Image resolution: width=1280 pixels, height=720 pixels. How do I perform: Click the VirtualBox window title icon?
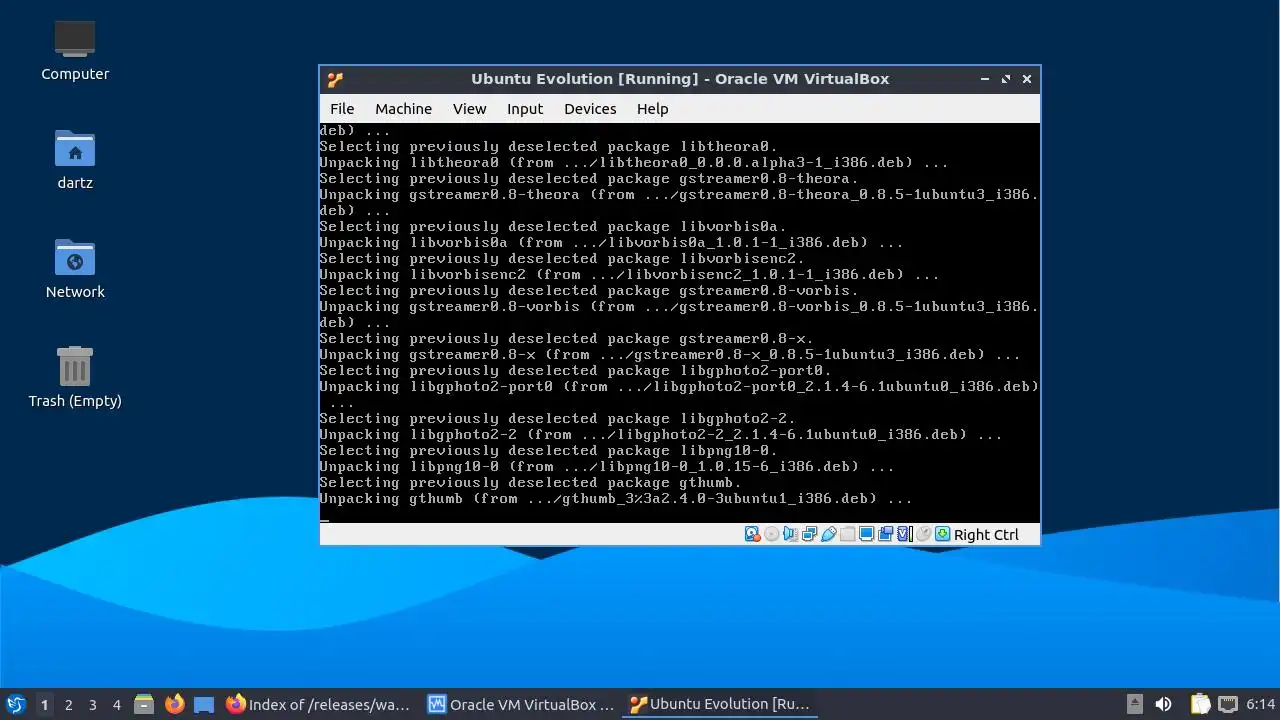335,79
